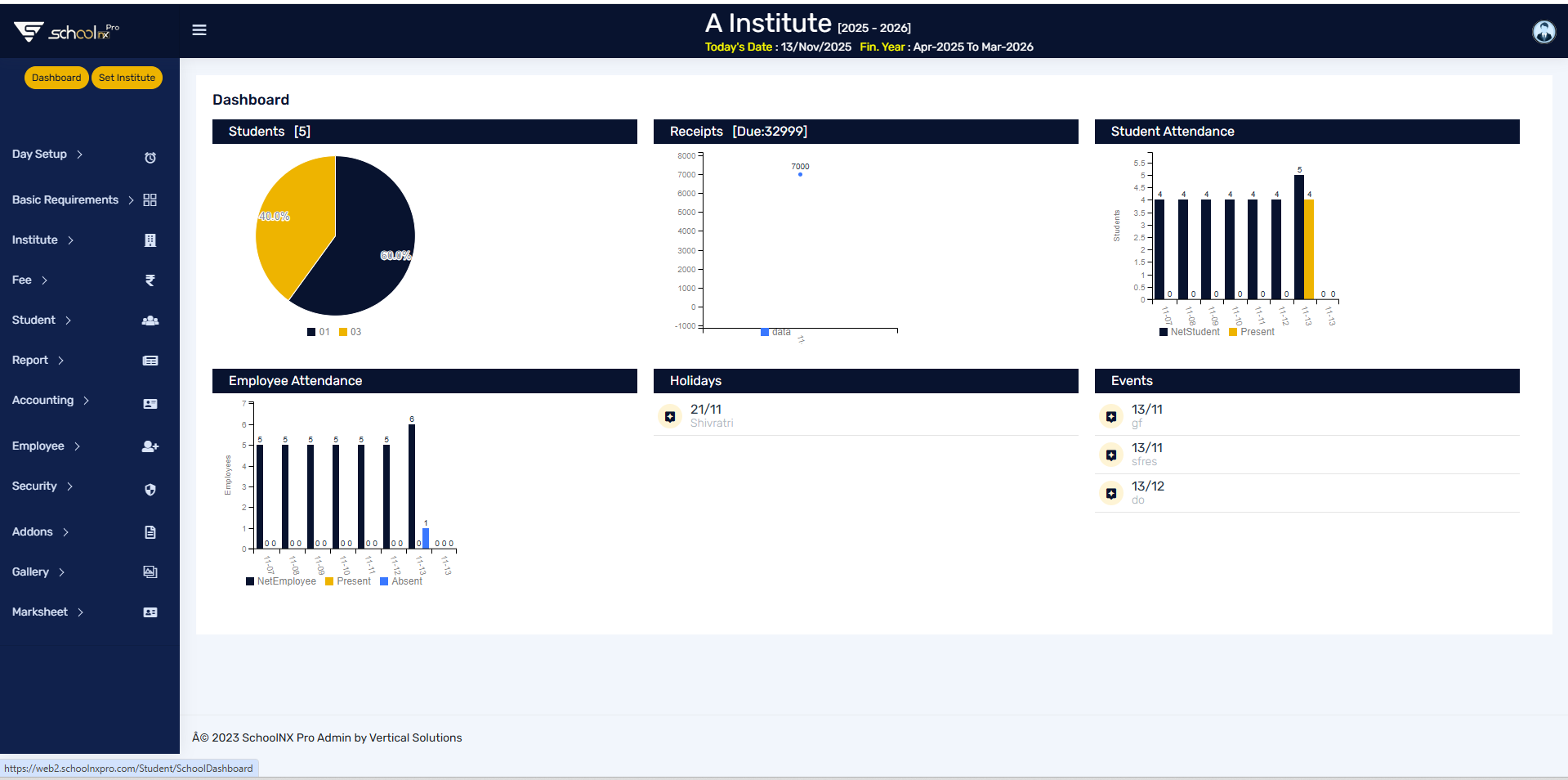Click the Marksheet ID card icon
This screenshot has height=780, width=1568.
click(x=150, y=612)
